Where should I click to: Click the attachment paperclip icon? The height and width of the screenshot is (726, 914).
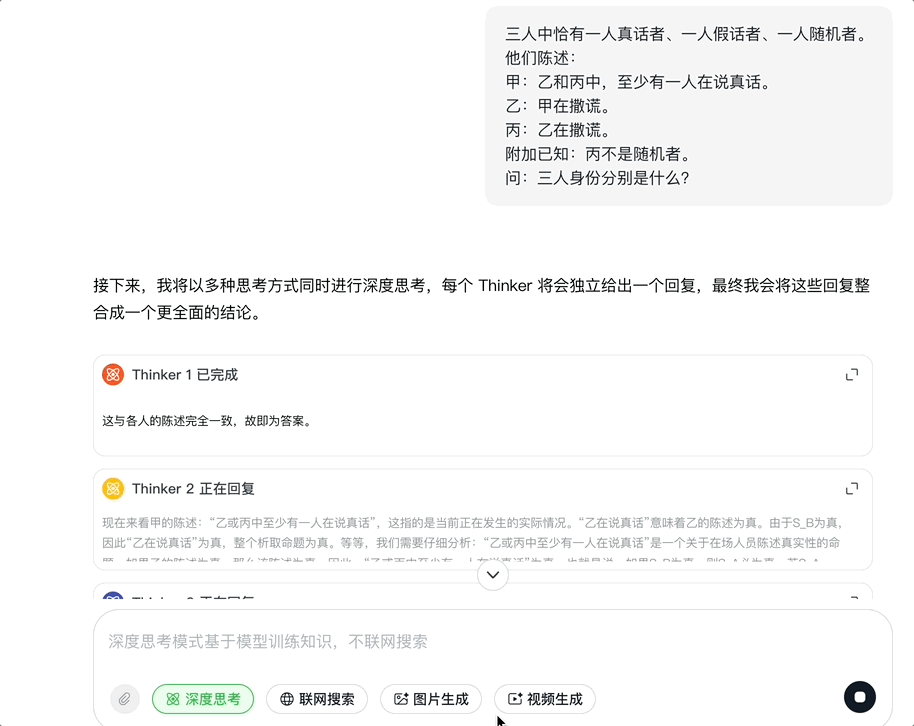124,699
